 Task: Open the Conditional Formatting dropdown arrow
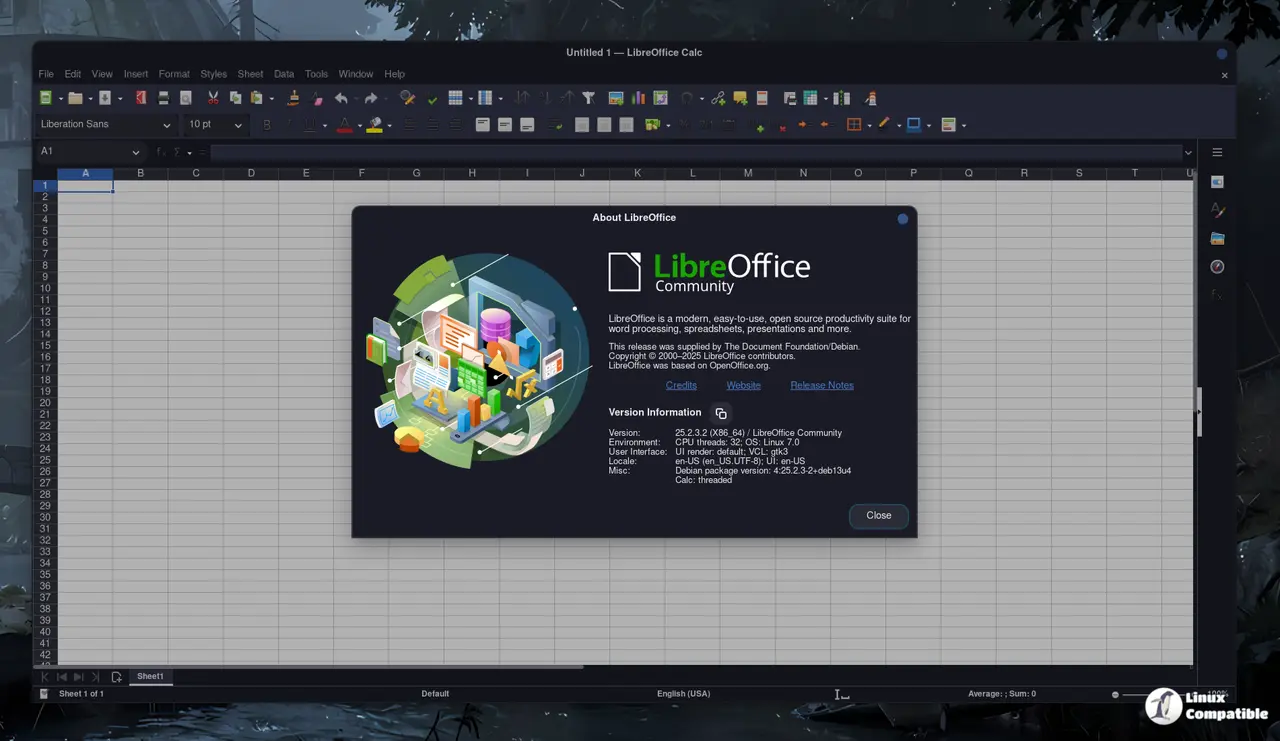pyautogui.click(x=964, y=125)
